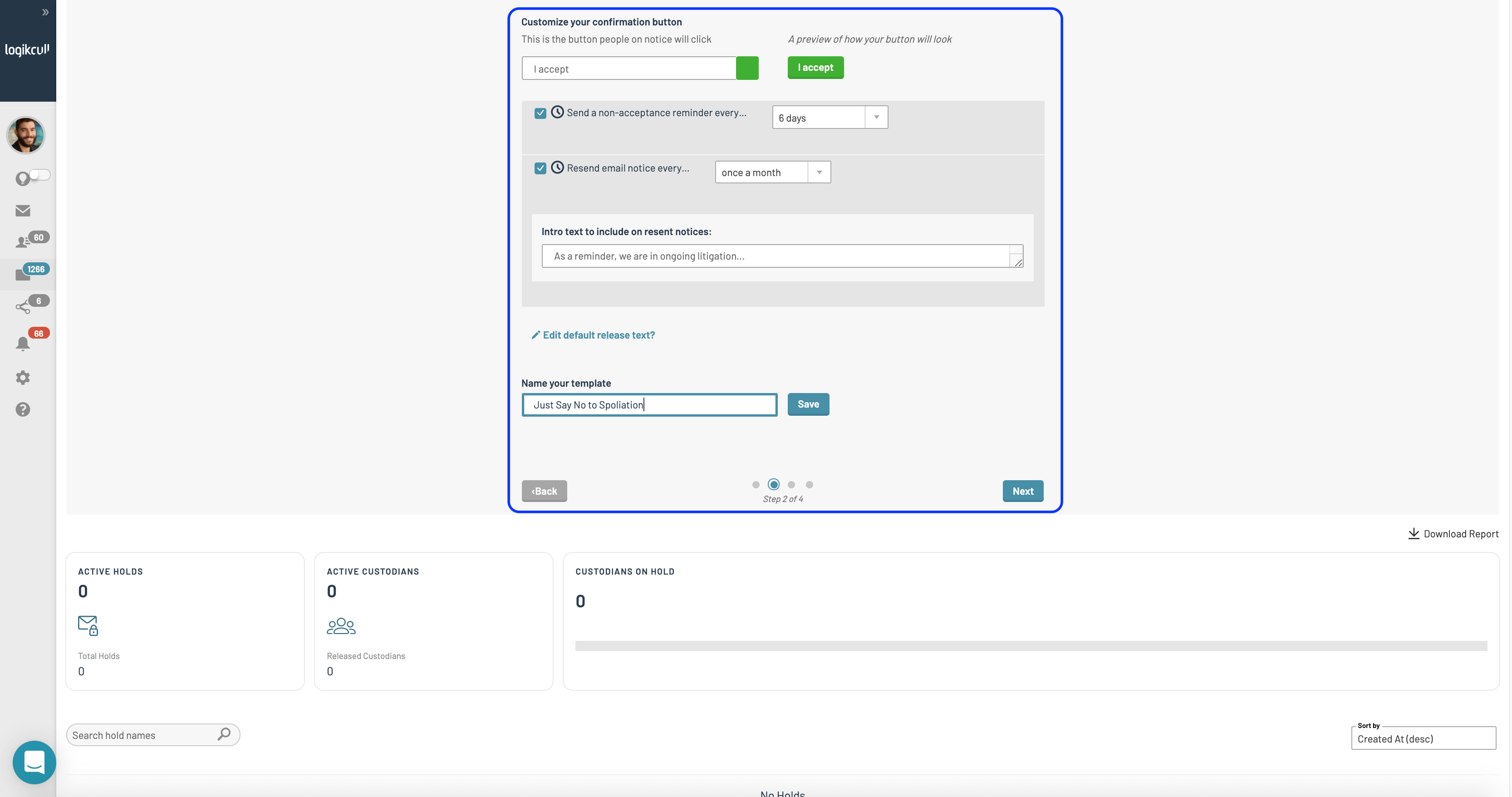Open the mail envelope sidebar icon
The image size is (1512, 797).
point(23,211)
